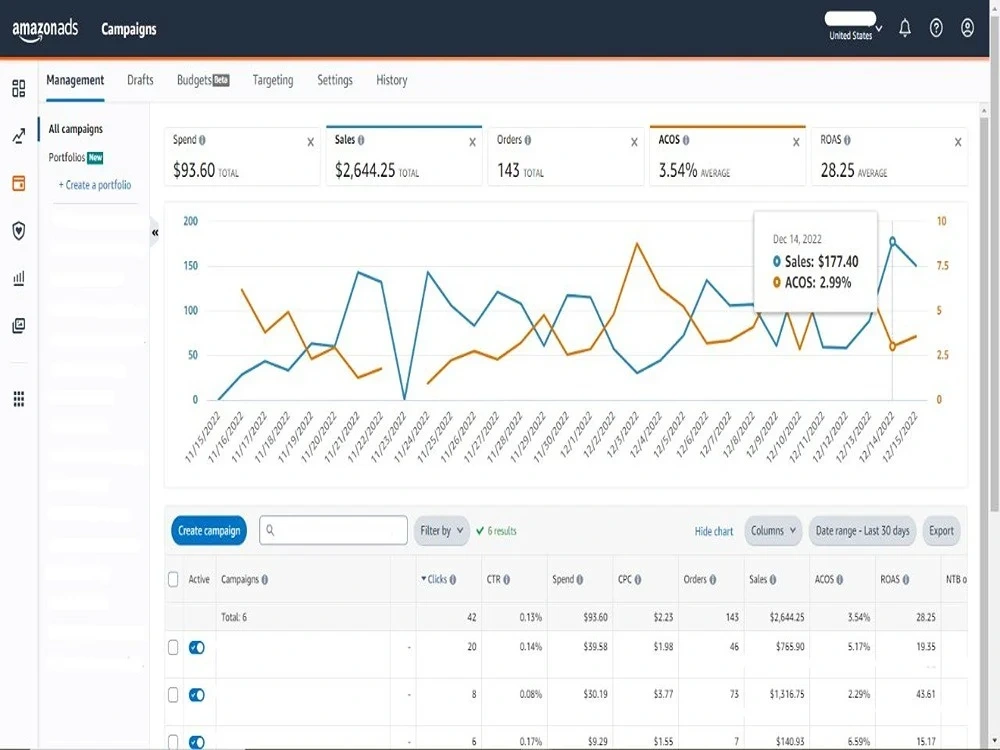
Task: Sort by the ROAS column header
Action: click(890, 579)
